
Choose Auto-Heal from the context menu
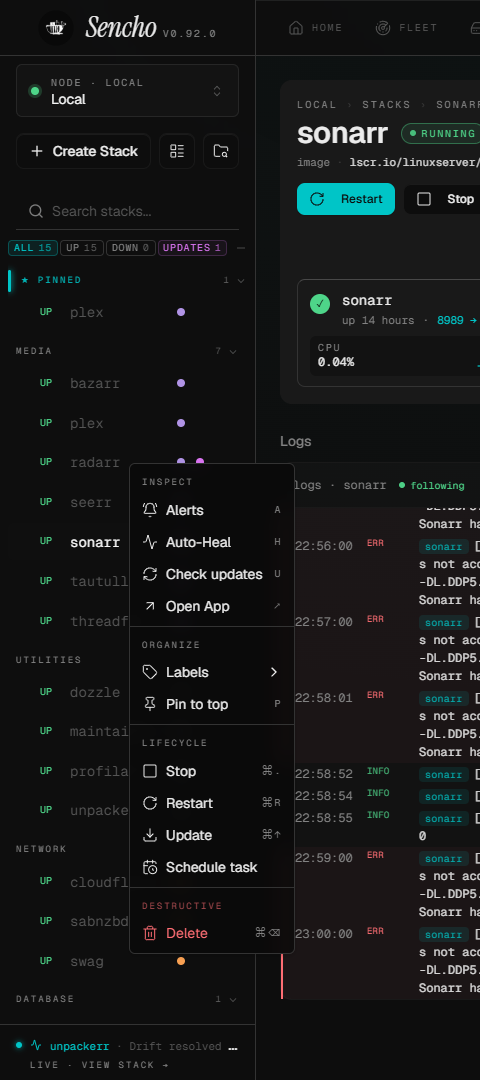[x=212, y=542]
